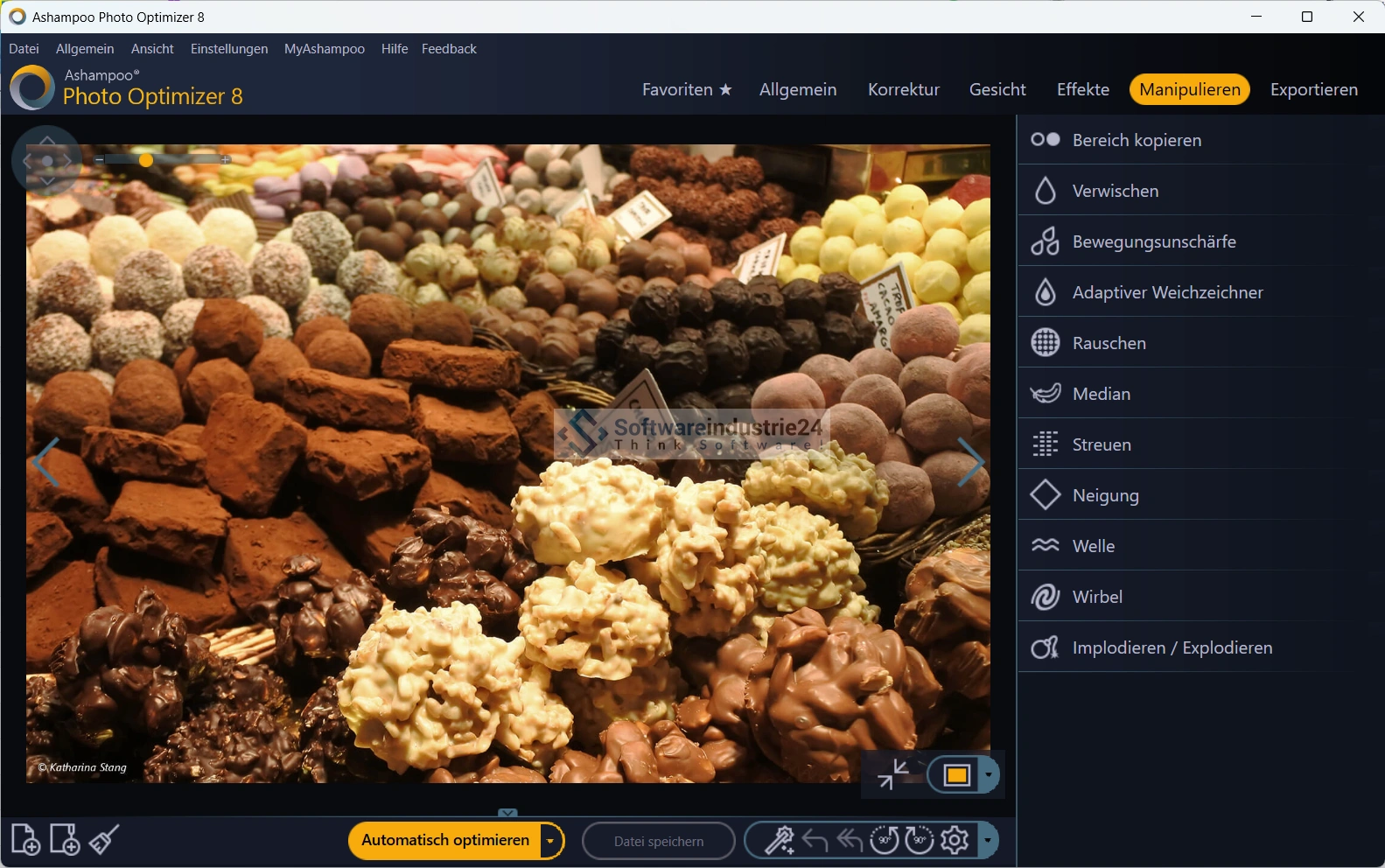
Task: Rotate image 90 degrees counterclockwise
Action: (x=884, y=841)
